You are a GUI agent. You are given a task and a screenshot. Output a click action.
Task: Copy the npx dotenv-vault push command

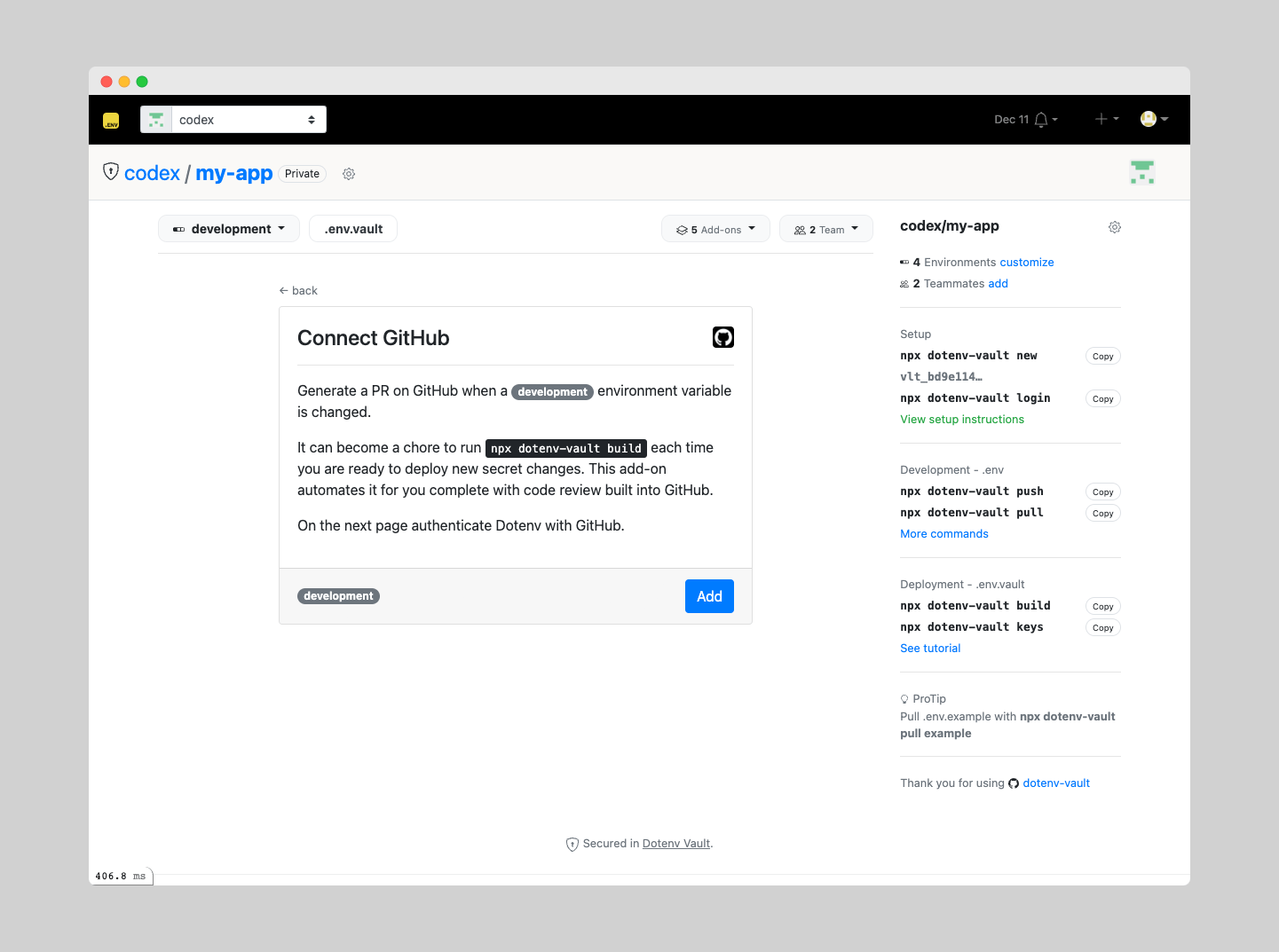[1103, 492]
